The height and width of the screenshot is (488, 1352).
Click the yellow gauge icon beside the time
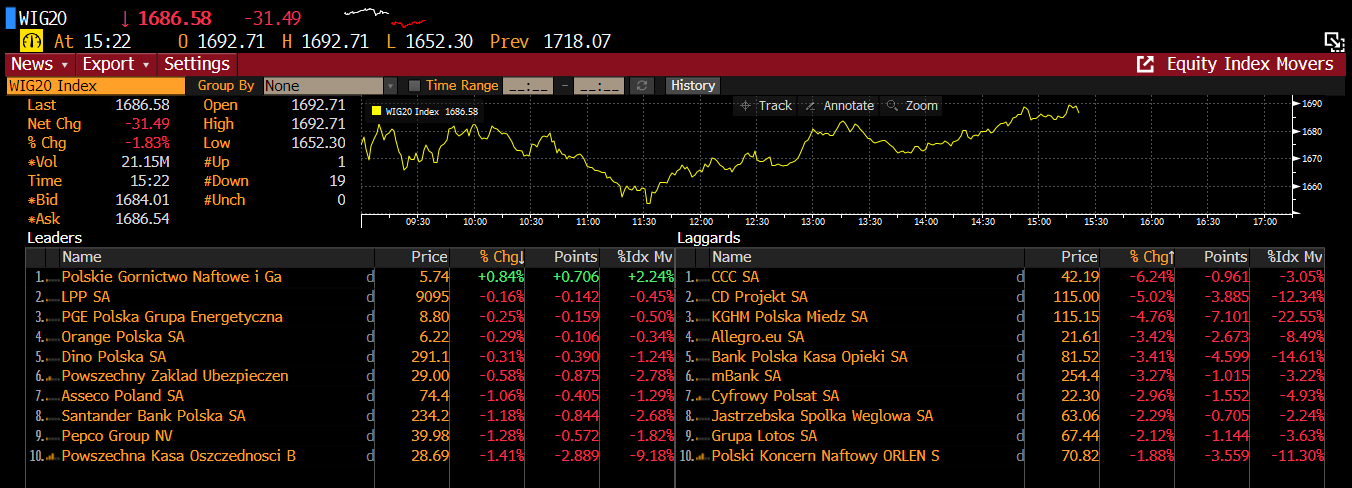(x=32, y=41)
